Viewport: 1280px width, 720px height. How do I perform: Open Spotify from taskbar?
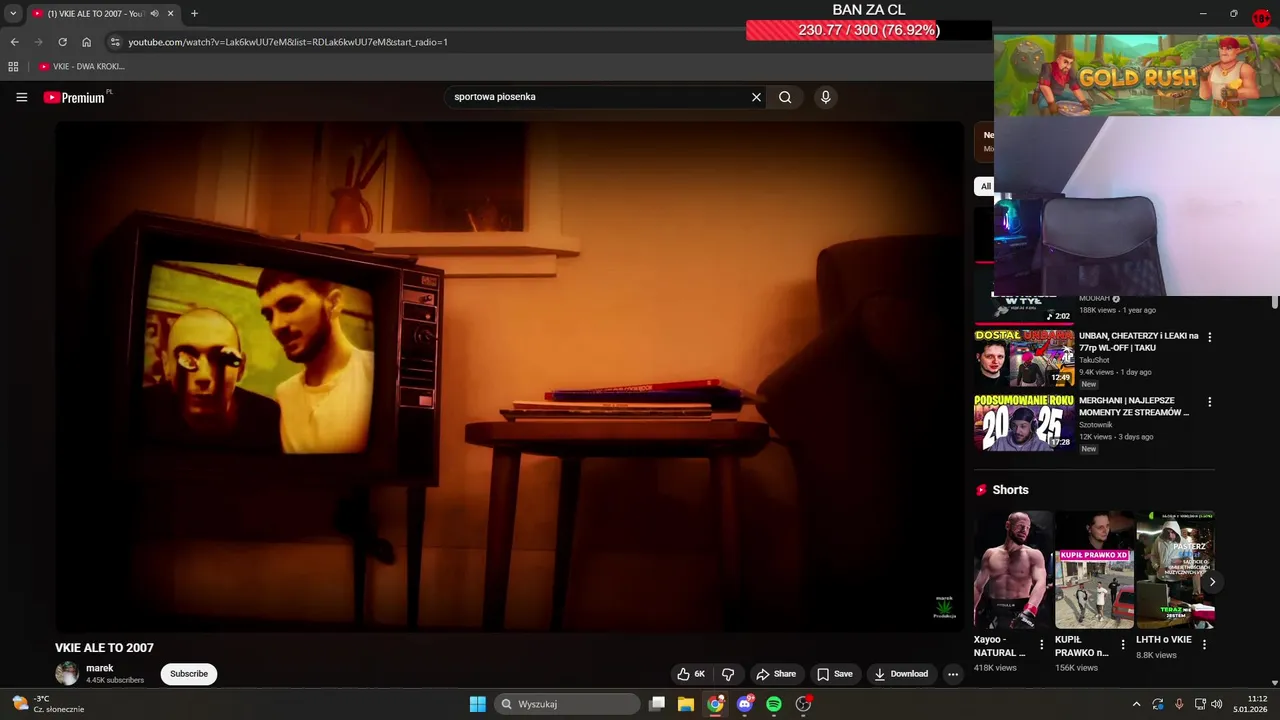tap(774, 704)
